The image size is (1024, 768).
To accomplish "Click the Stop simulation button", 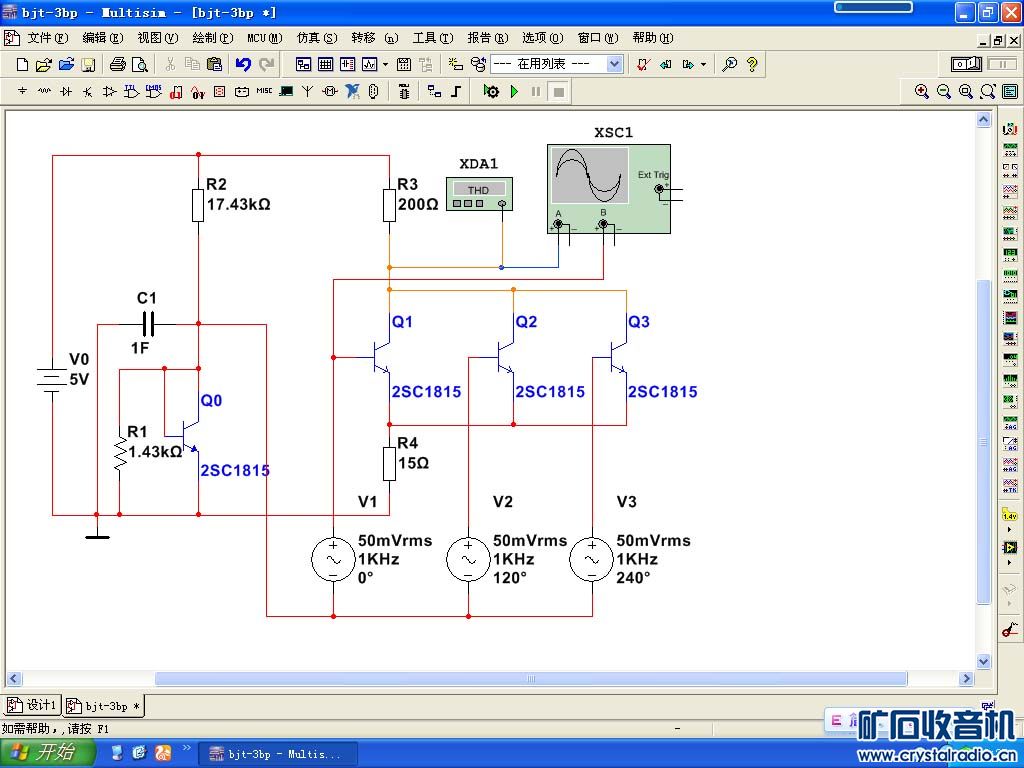I will click(559, 91).
